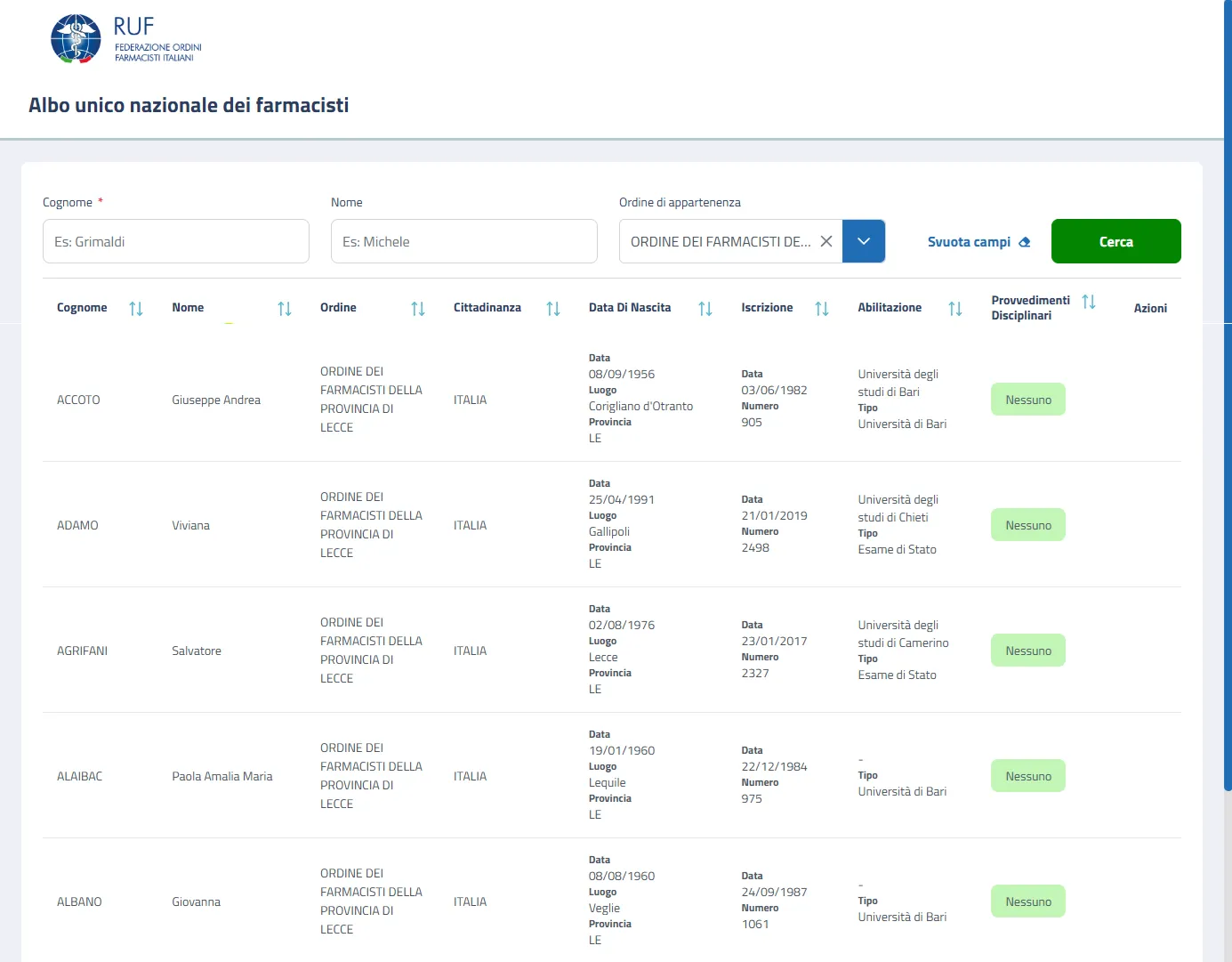
Task: Clear the selected Ordine di appartenenza
Action: click(x=826, y=241)
